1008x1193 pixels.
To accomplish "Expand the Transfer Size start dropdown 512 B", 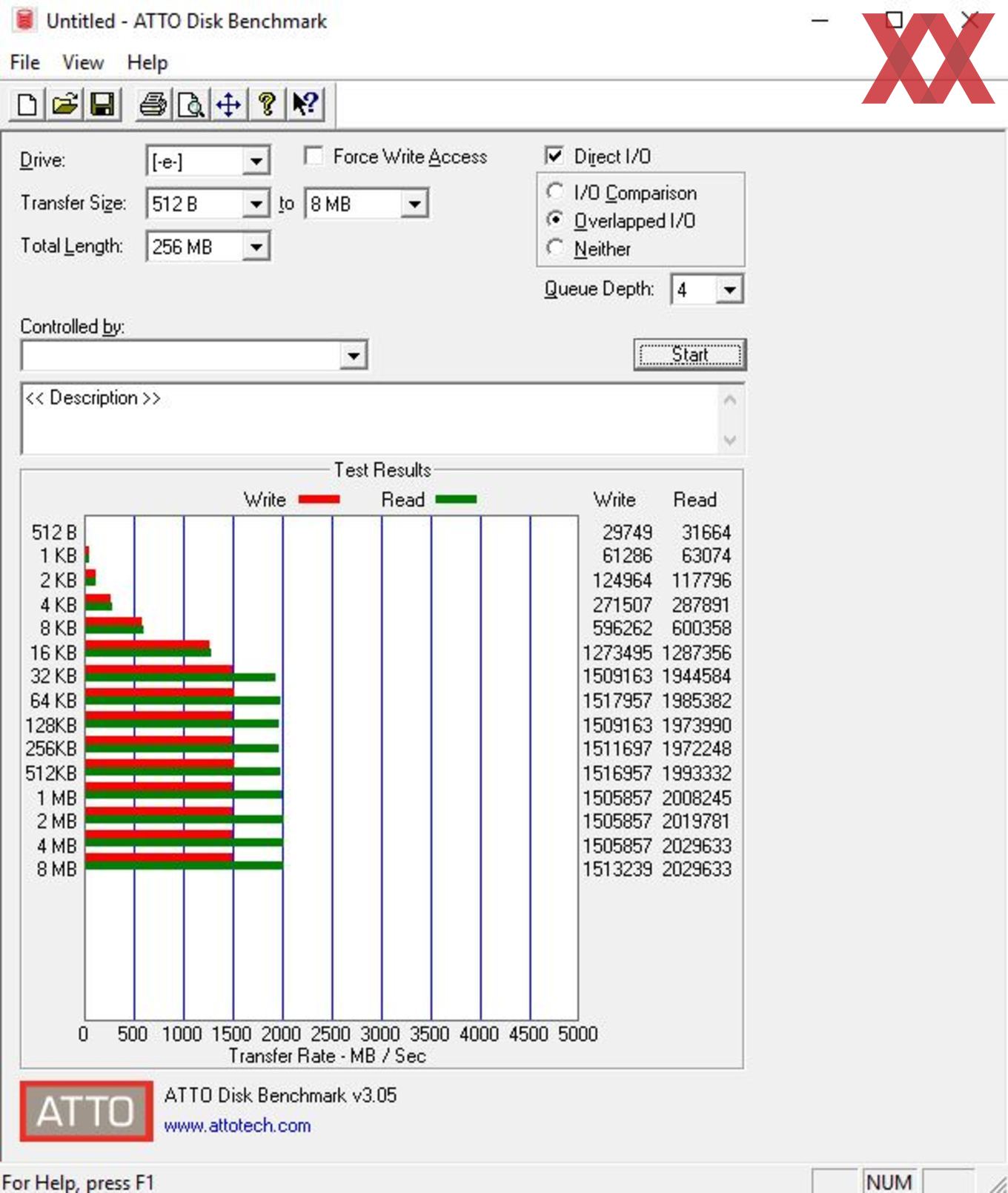I will tap(256, 204).
